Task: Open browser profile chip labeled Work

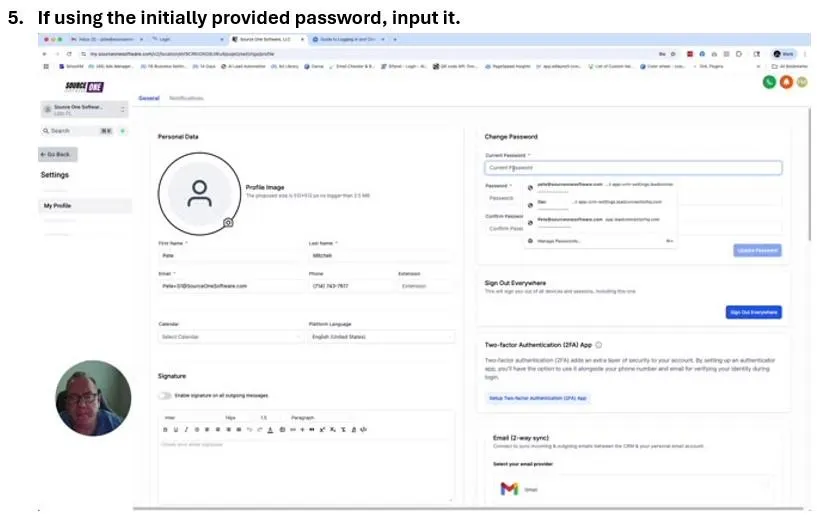Action: 784,54
